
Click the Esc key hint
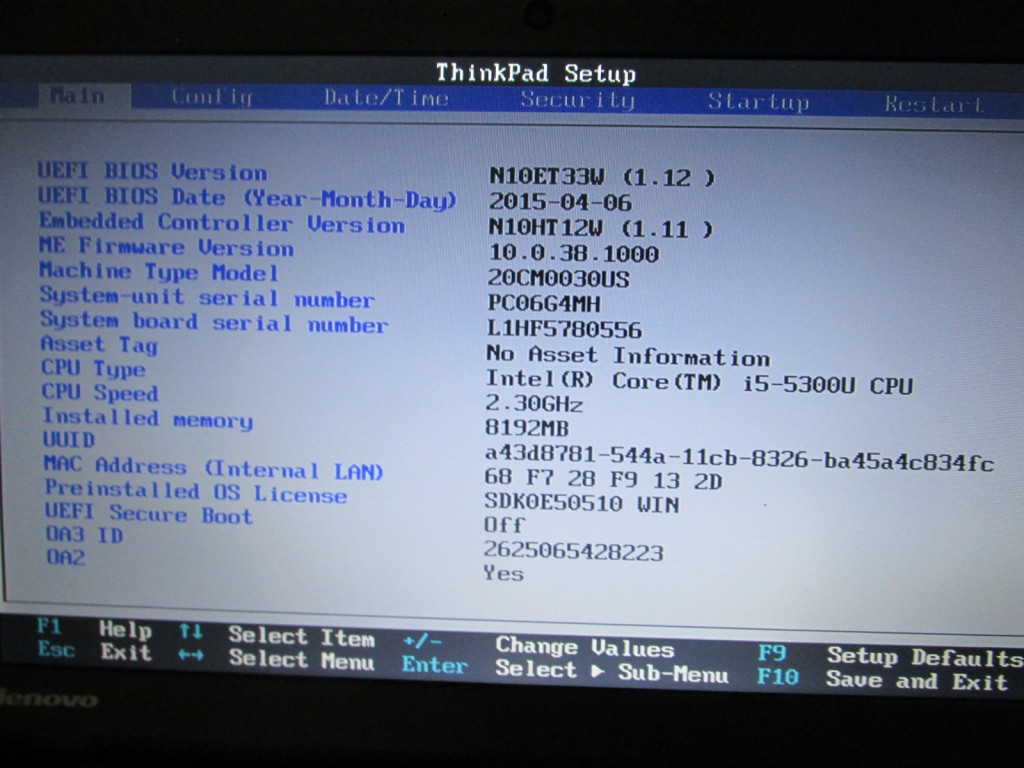coord(56,650)
